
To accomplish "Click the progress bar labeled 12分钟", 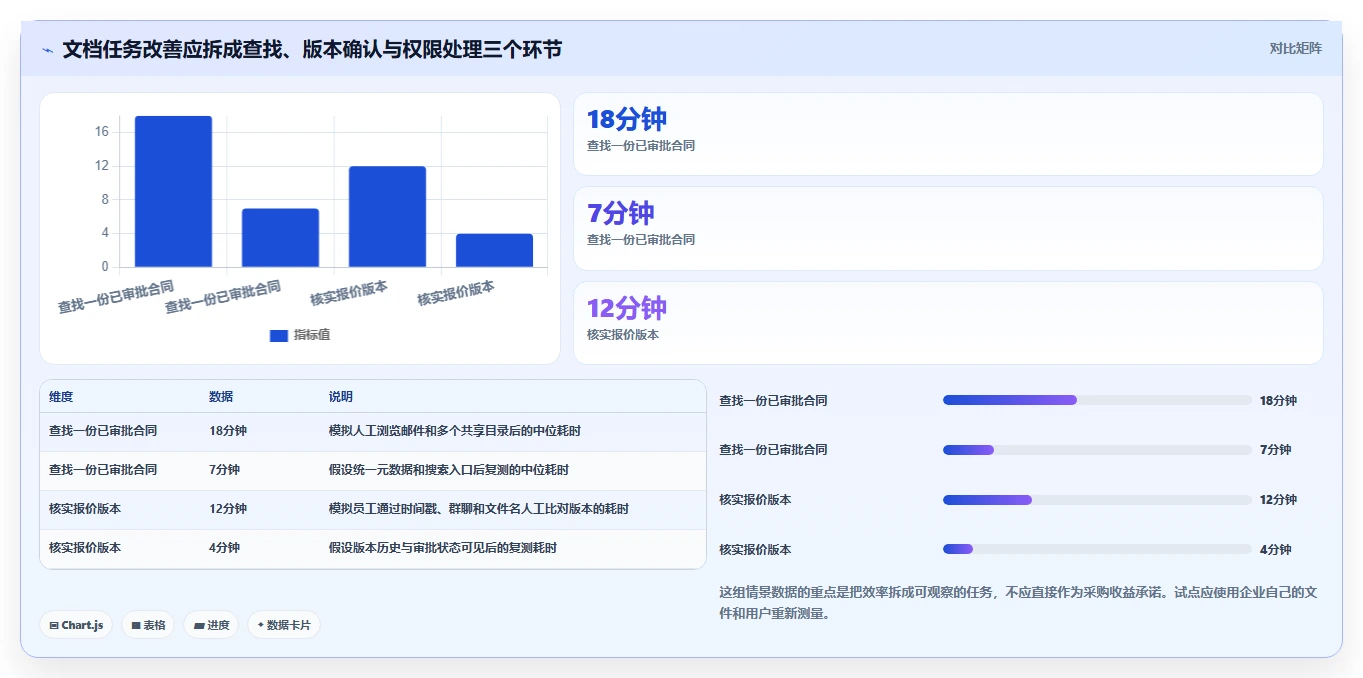I will (1097, 500).
